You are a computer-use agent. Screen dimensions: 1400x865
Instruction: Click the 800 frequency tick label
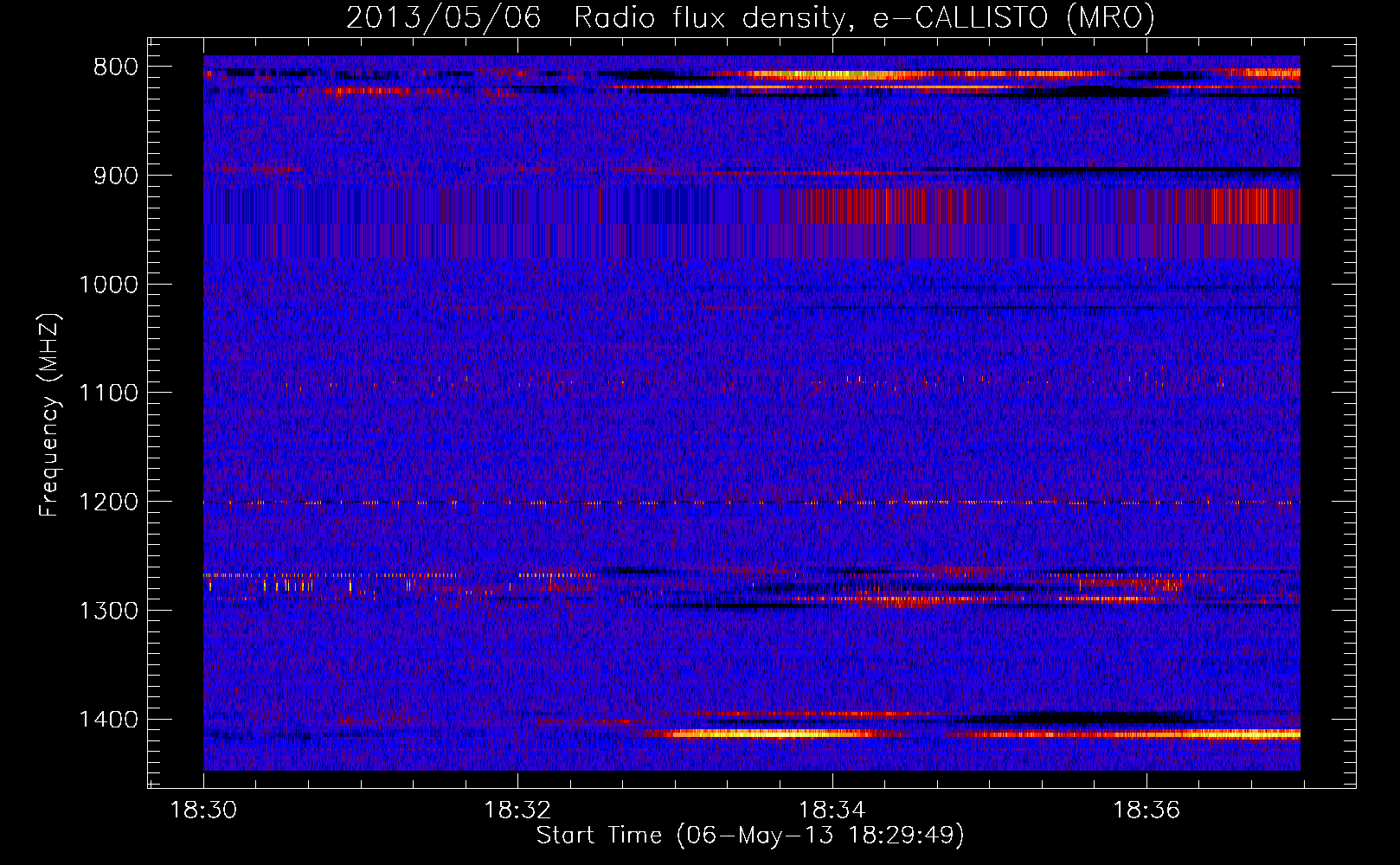[x=115, y=67]
